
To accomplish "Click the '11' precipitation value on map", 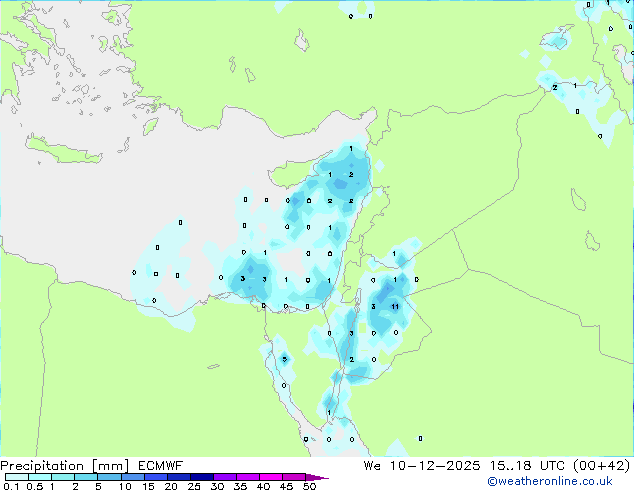I will pyautogui.click(x=395, y=306).
